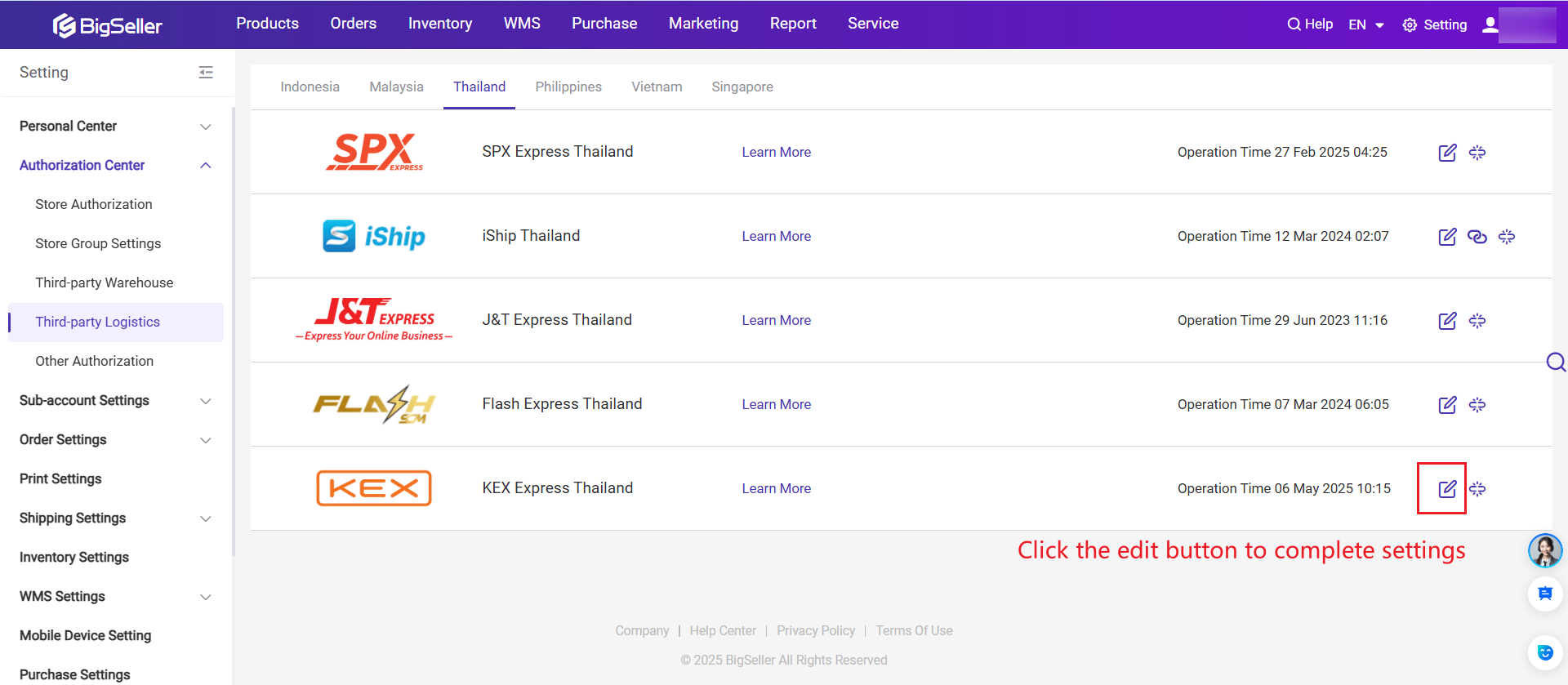Edit Flash Express Thailand settings
This screenshot has height=685, width=1568.
point(1447,405)
